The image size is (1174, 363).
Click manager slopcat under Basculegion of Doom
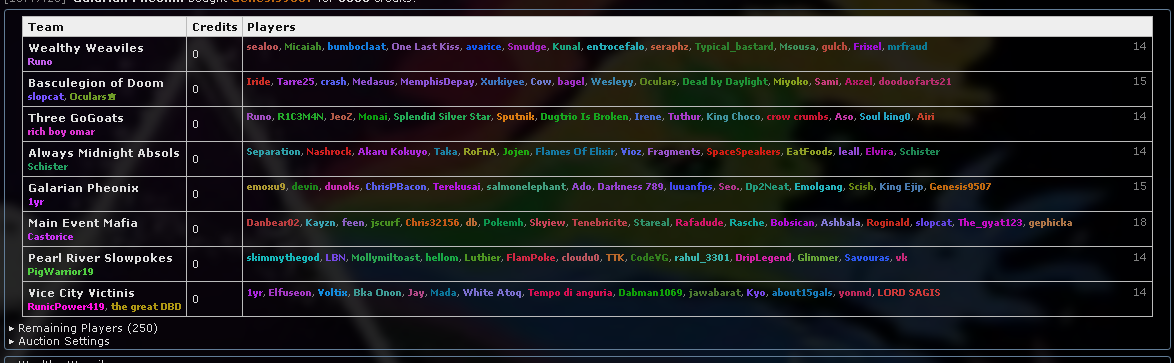click(46, 97)
